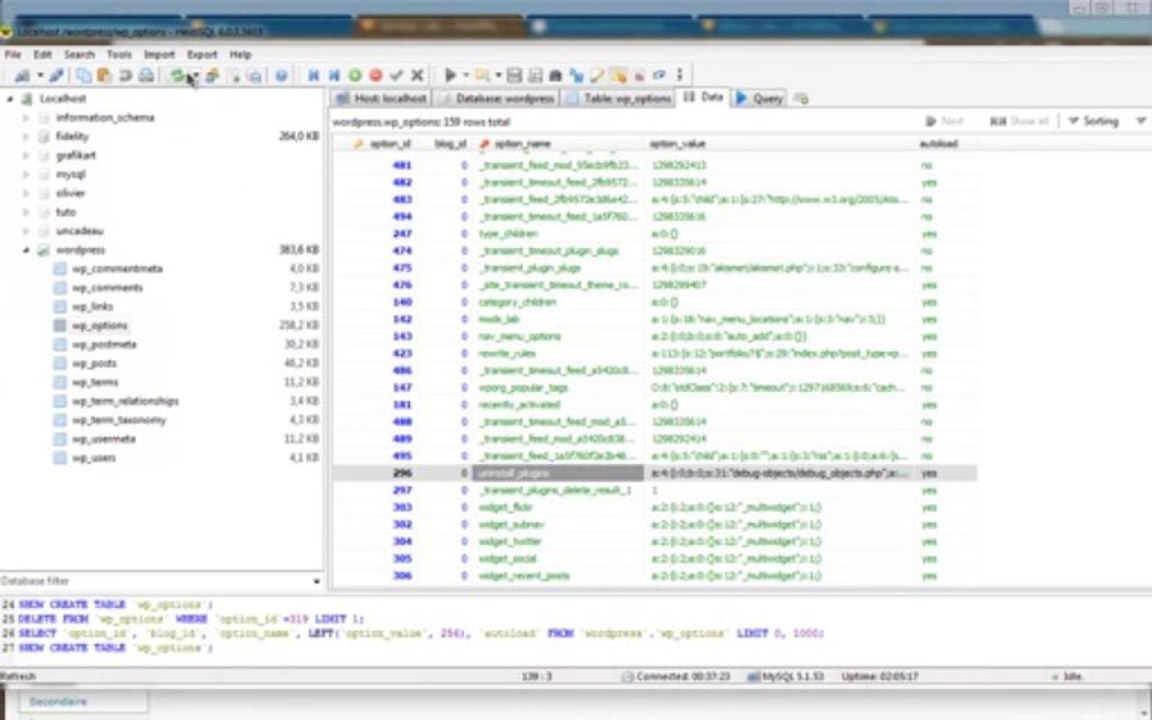The image size is (1152, 720).
Task: Select the wp_usermeta table
Action: [x=104, y=439]
